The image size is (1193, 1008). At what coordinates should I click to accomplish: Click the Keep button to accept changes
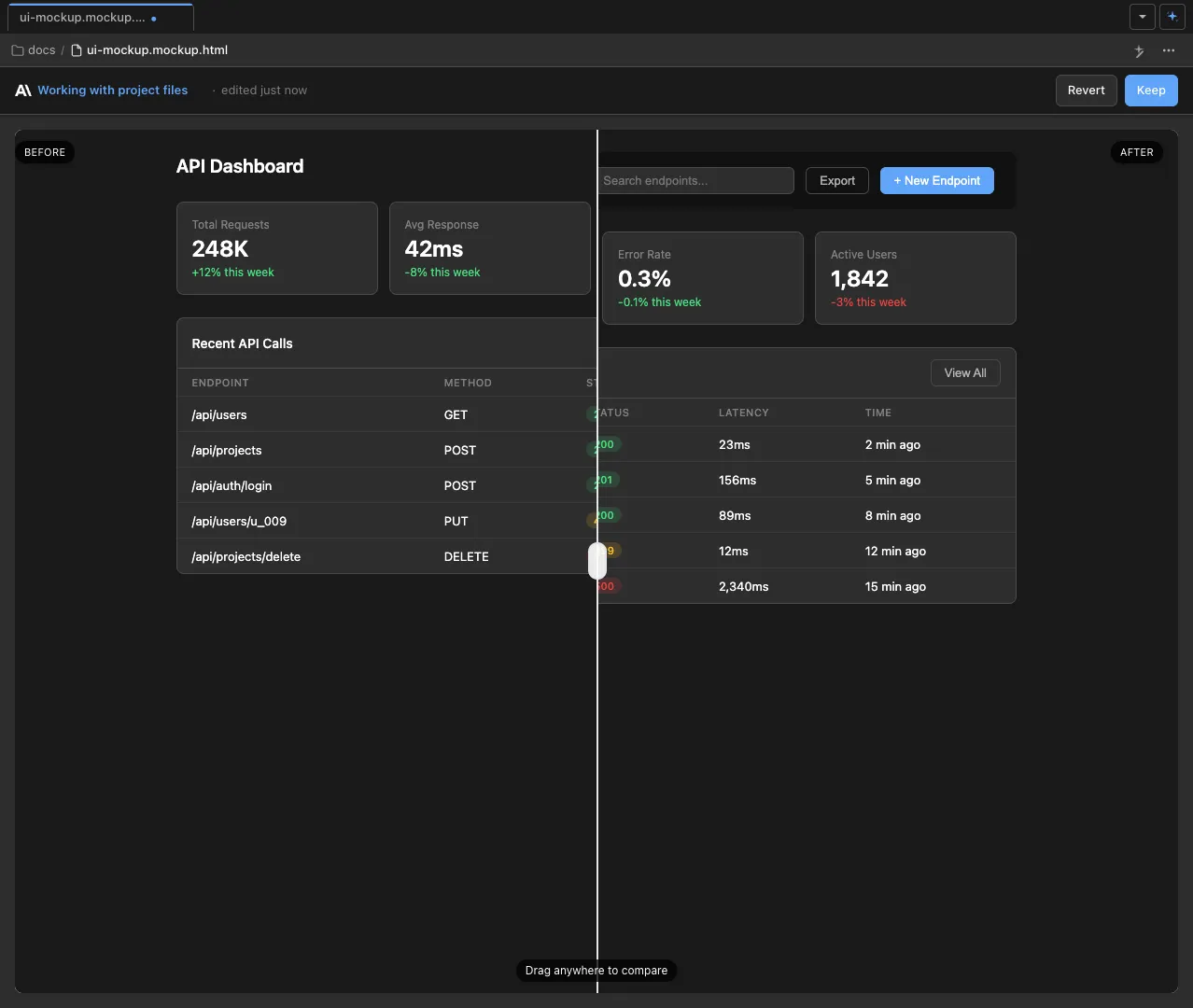pos(1150,90)
